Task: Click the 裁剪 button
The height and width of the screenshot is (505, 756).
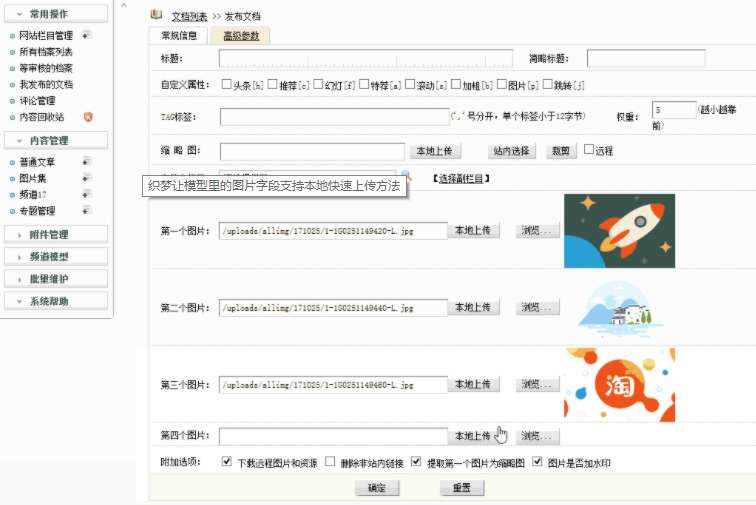Action: click(561, 151)
